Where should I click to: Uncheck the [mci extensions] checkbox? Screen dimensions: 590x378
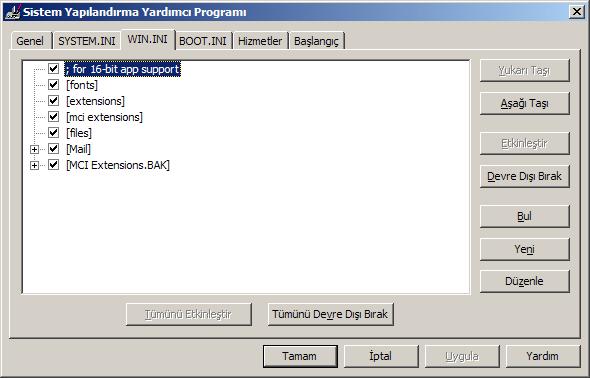(53, 117)
